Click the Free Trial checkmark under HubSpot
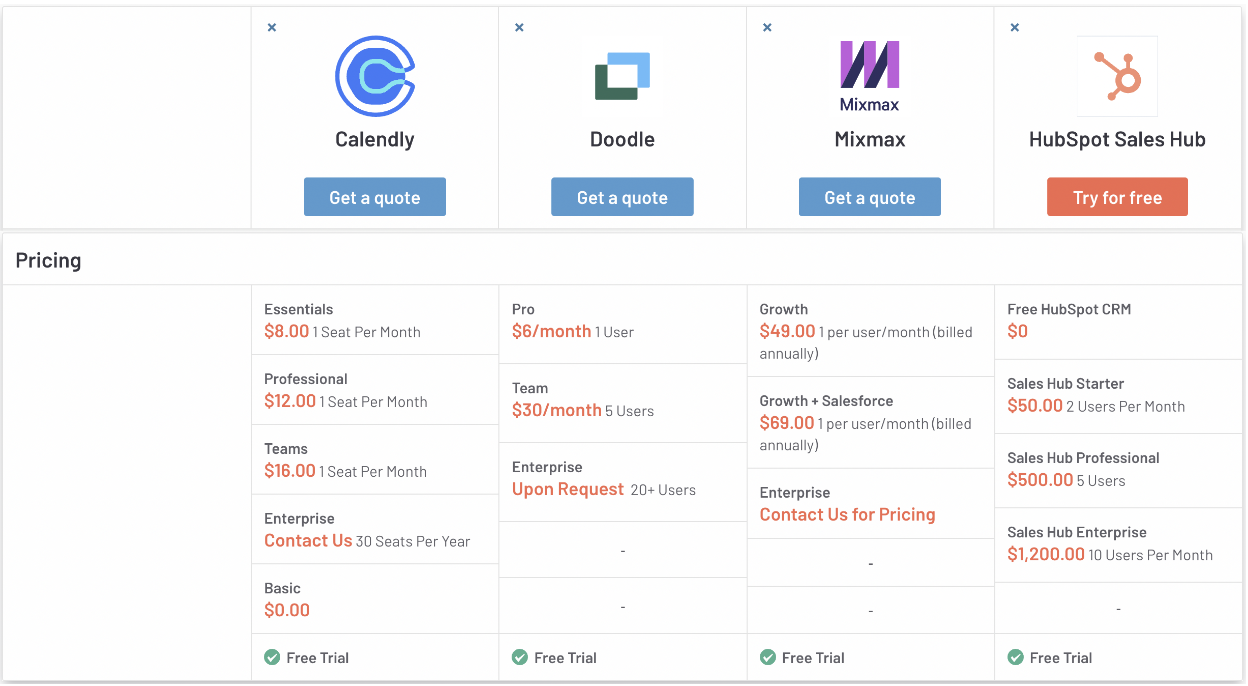 tap(1015, 657)
